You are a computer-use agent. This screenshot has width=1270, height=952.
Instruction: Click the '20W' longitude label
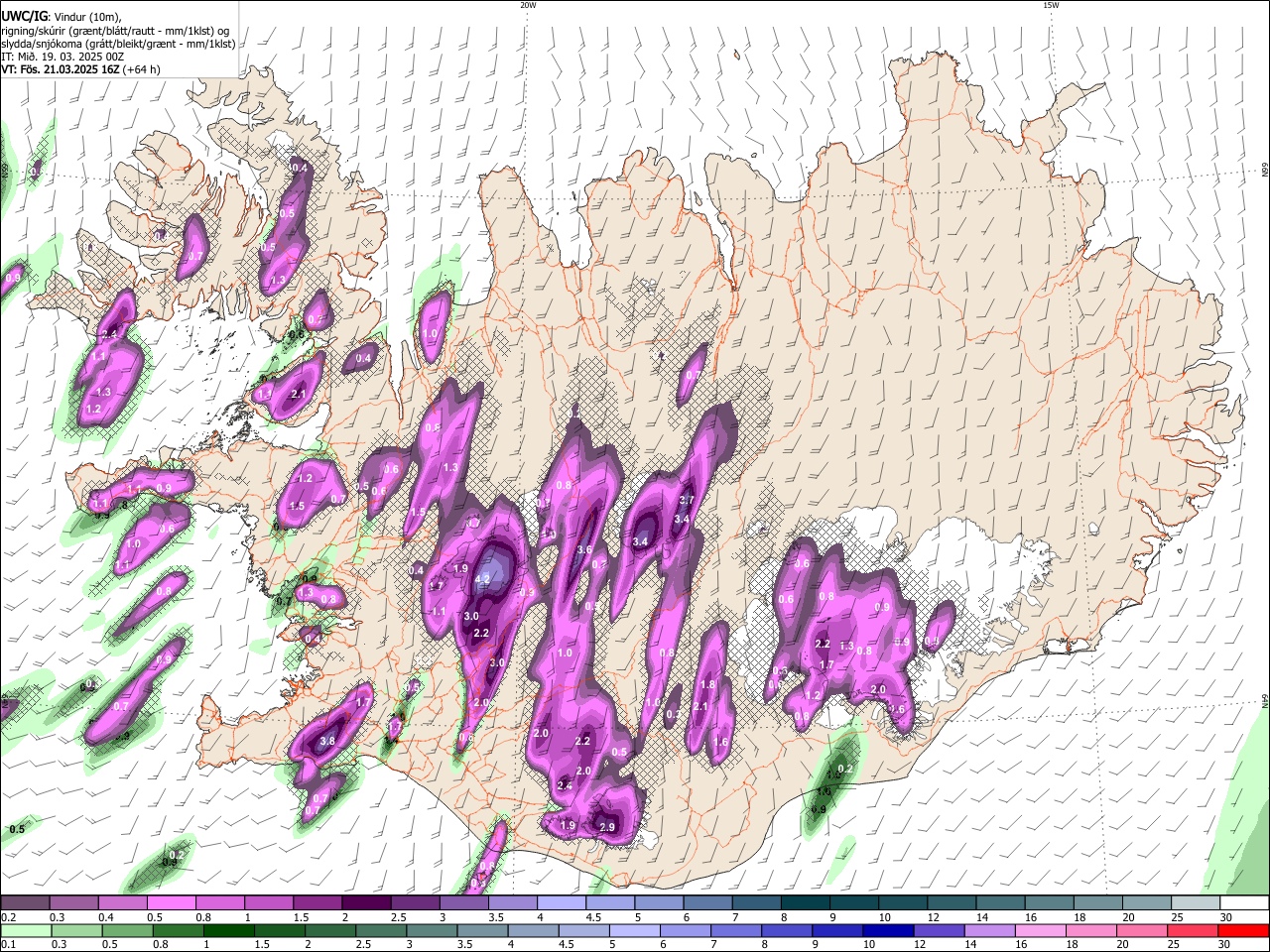pos(528,5)
